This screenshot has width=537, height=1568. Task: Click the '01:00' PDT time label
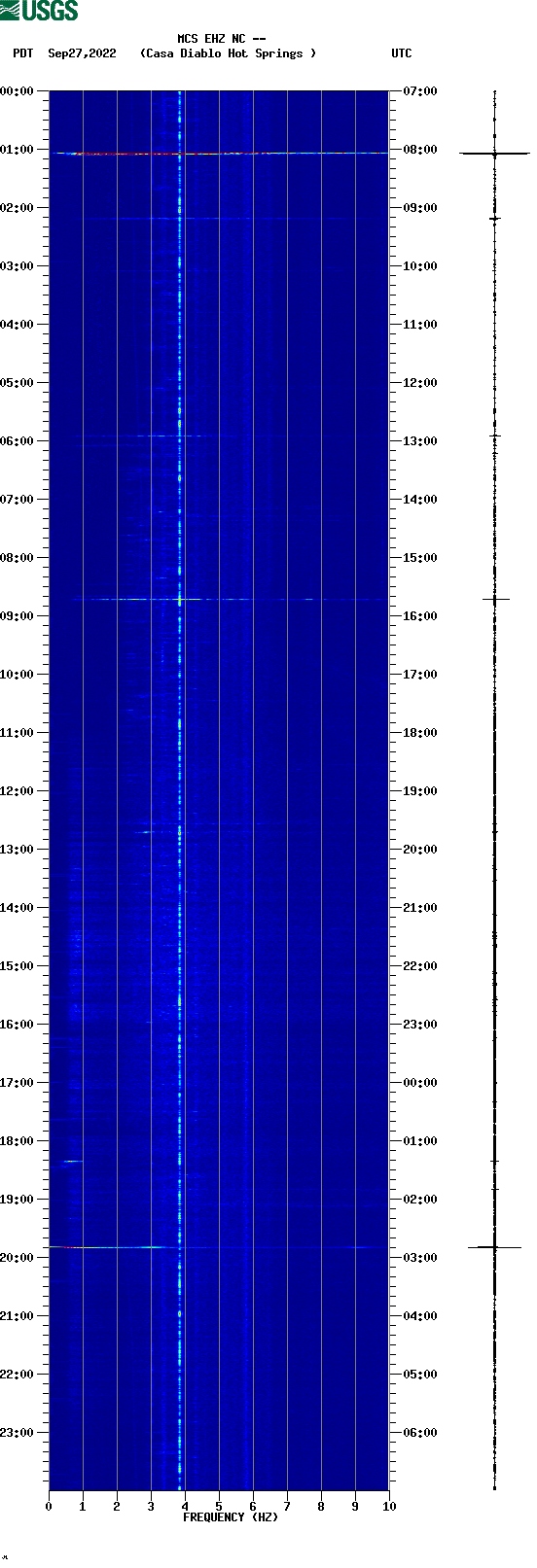[x=17, y=150]
